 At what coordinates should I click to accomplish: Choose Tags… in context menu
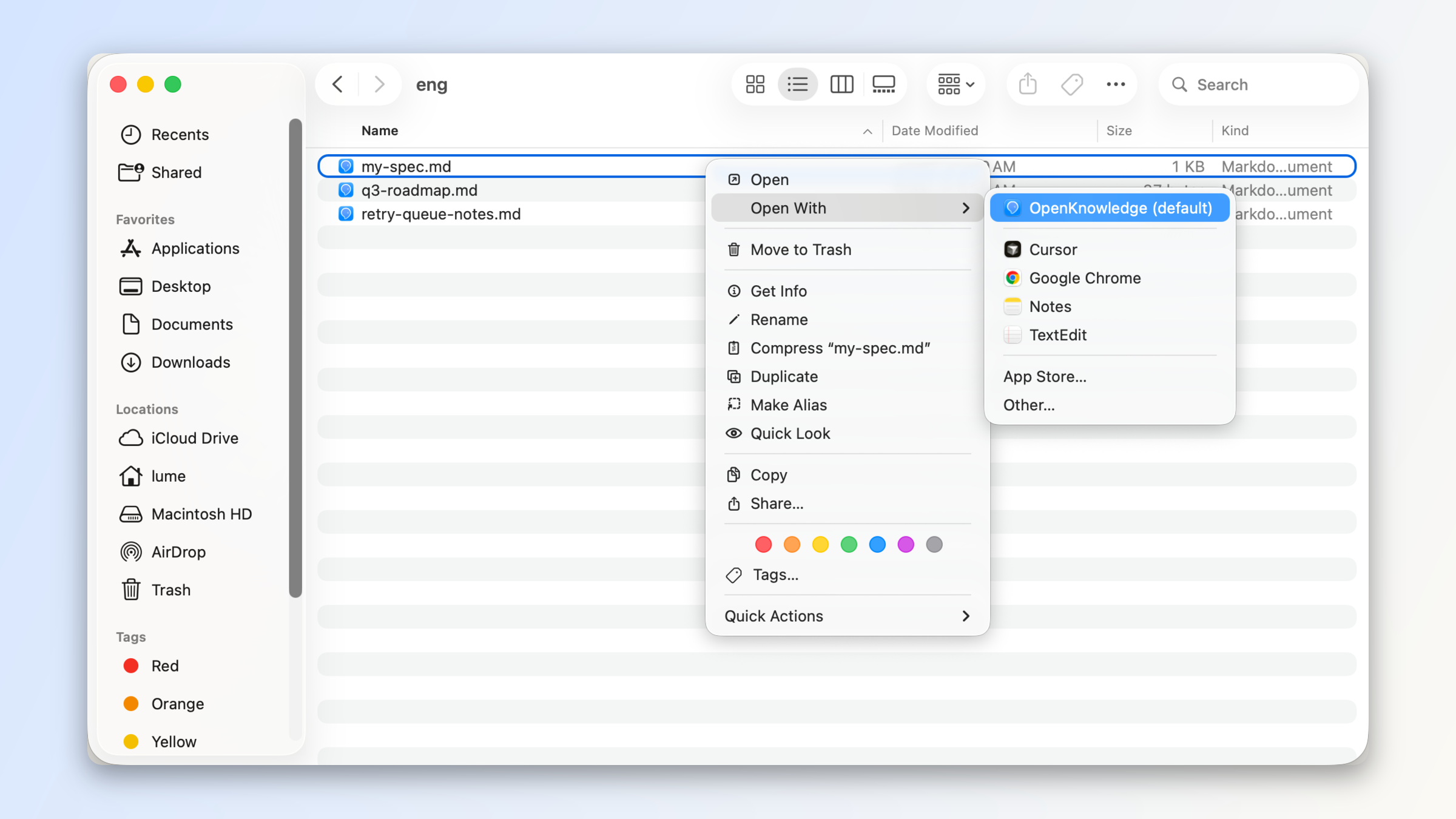coord(848,575)
